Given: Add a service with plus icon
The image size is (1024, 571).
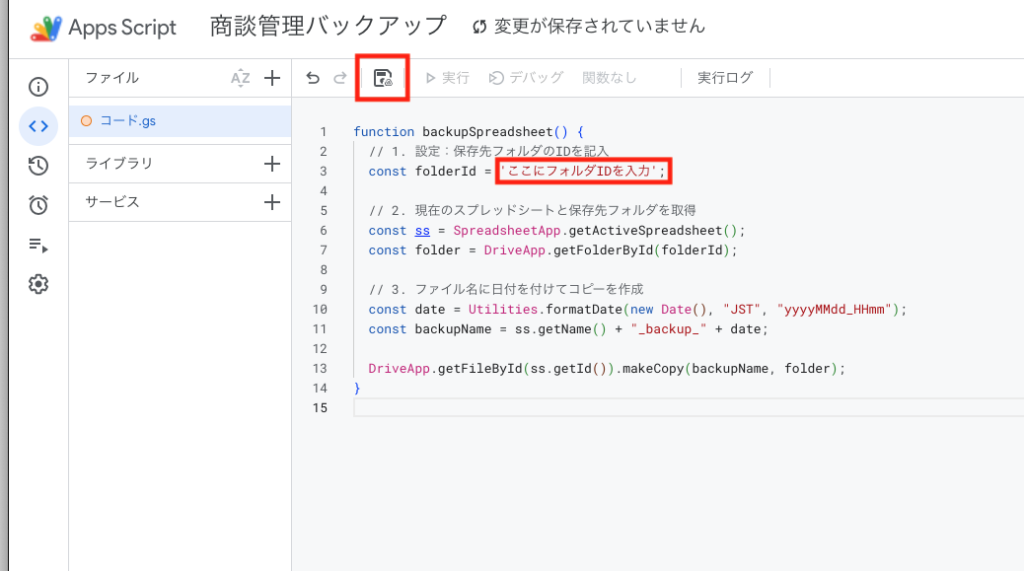Looking at the screenshot, I should click(271, 202).
